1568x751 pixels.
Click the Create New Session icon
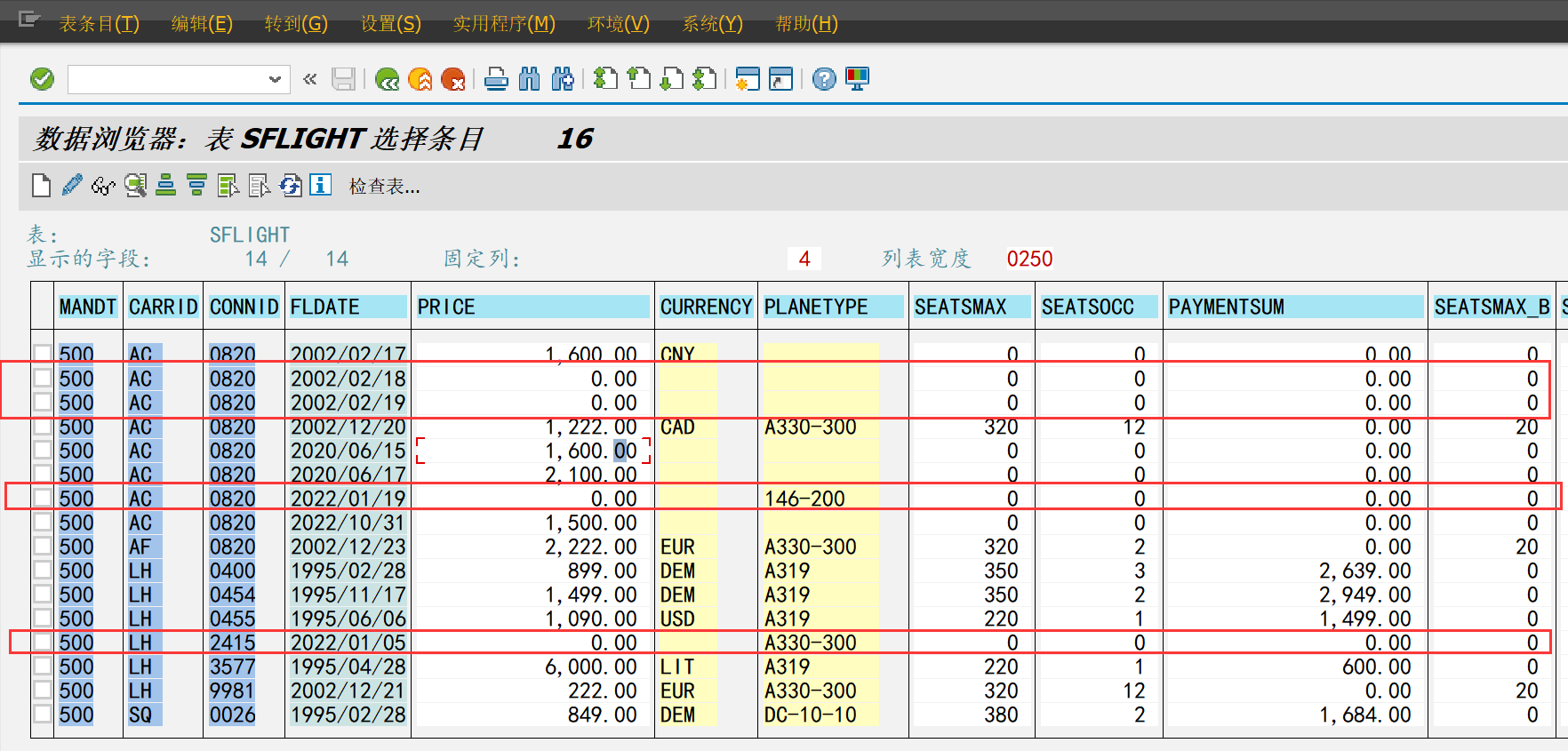pyautogui.click(x=748, y=79)
